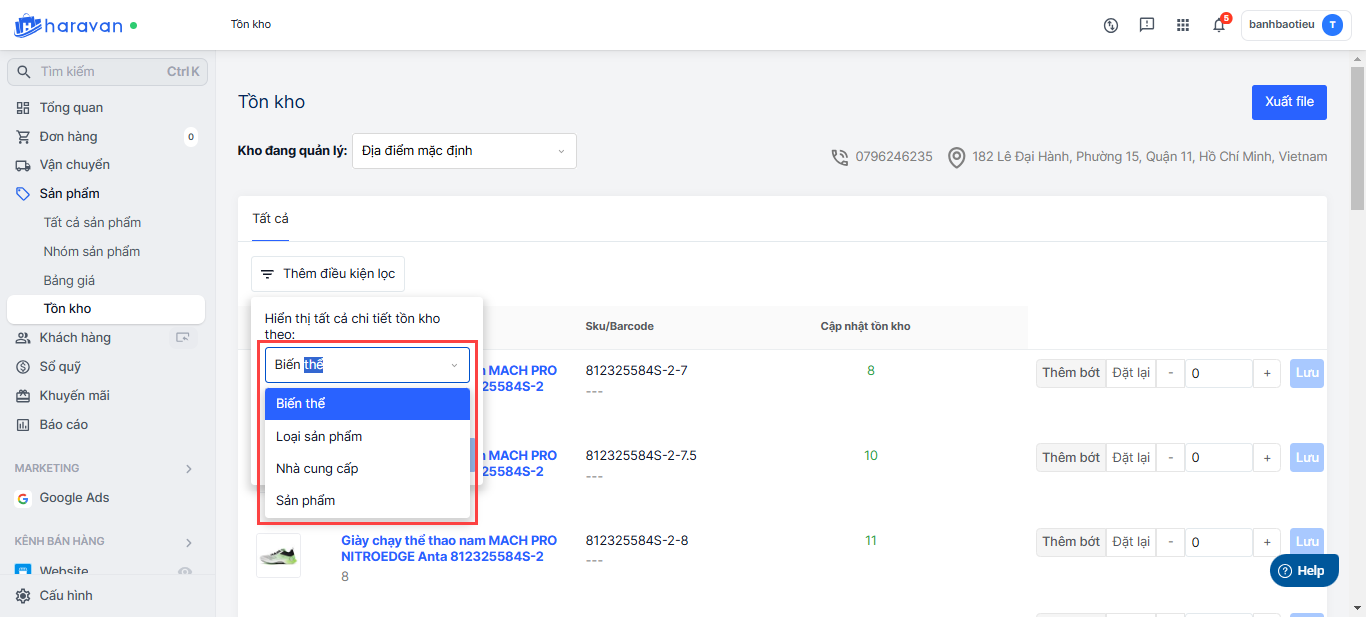This screenshot has height=617, width=1366.
Task: Open Tất cả sản phẩm in sidebar
Action: click(x=92, y=223)
